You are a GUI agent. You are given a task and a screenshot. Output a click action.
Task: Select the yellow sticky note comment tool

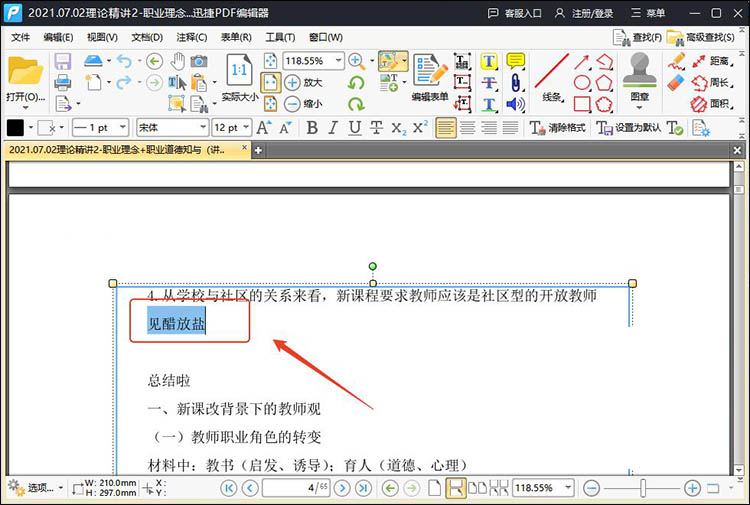pyautogui.click(x=516, y=61)
